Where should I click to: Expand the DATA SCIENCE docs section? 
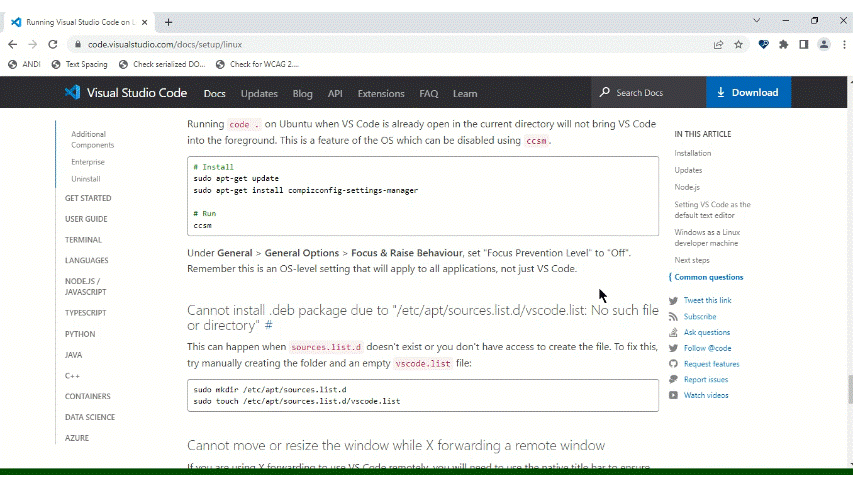click(90, 417)
